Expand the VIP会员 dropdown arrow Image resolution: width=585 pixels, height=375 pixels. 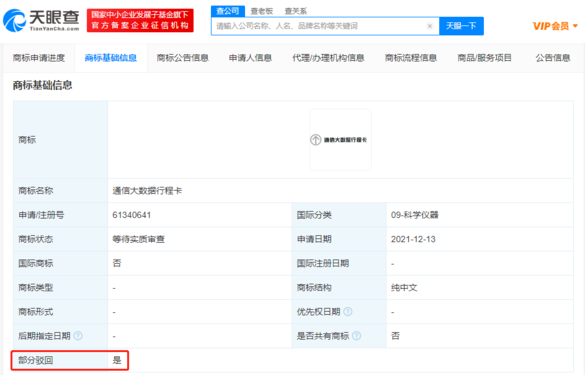575,26
